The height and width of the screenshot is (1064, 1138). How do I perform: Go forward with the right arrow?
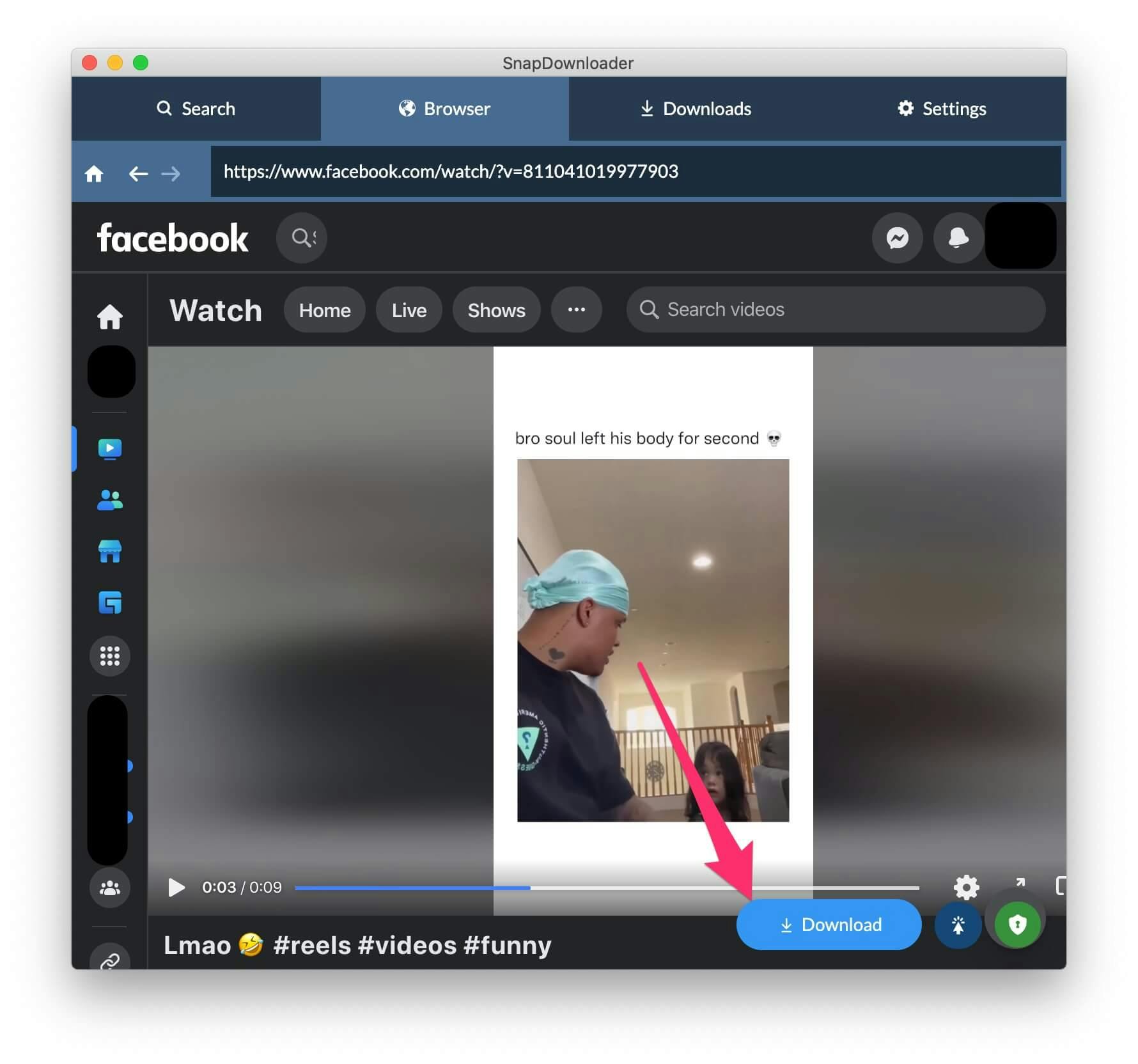pos(171,173)
